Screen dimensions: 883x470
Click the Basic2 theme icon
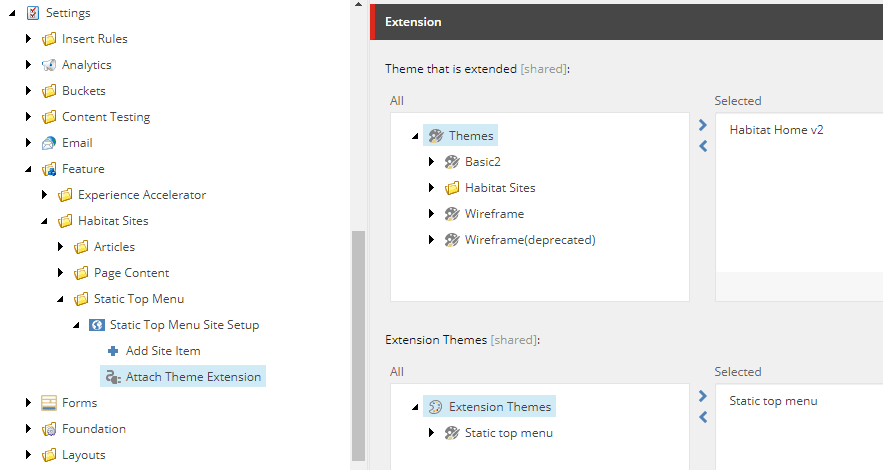click(x=452, y=162)
